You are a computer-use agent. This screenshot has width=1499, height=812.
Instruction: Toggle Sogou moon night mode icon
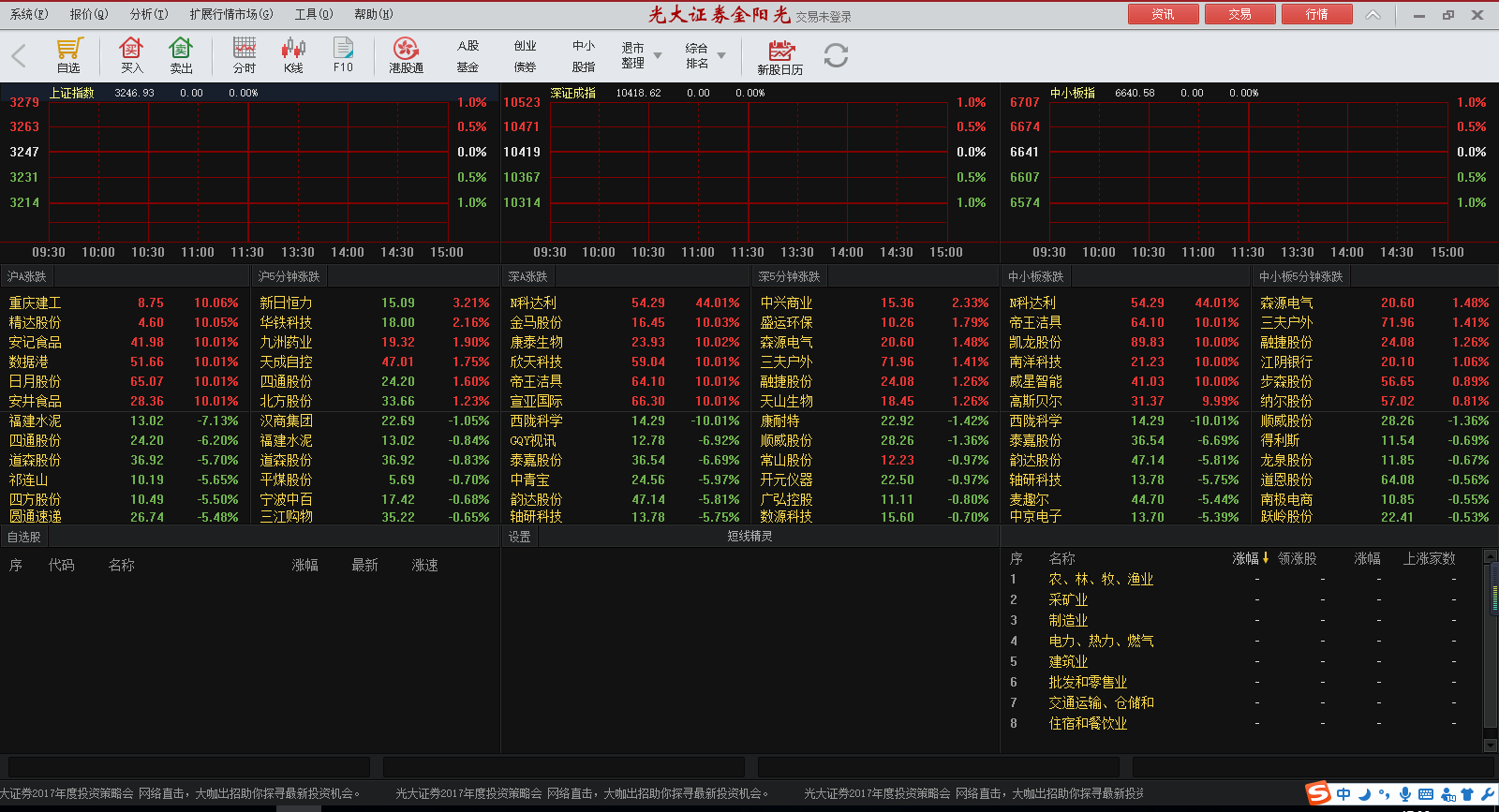pyautogui.click(x=1364, y=794)
